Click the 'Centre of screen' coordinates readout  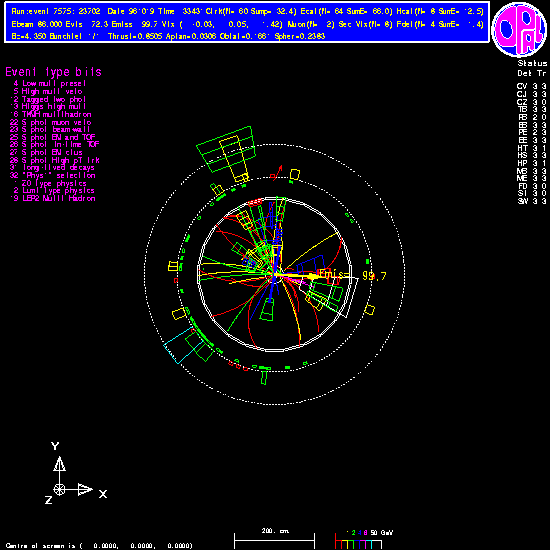tap(99, 546)
